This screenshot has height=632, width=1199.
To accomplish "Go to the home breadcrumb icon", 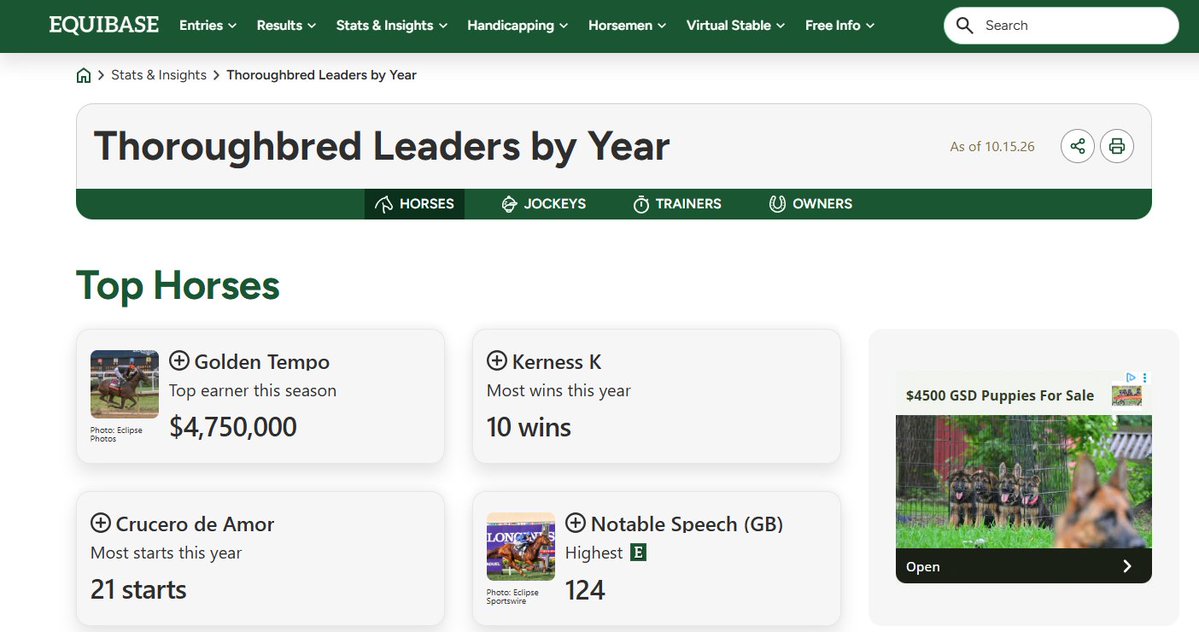I will coord(83,75).
